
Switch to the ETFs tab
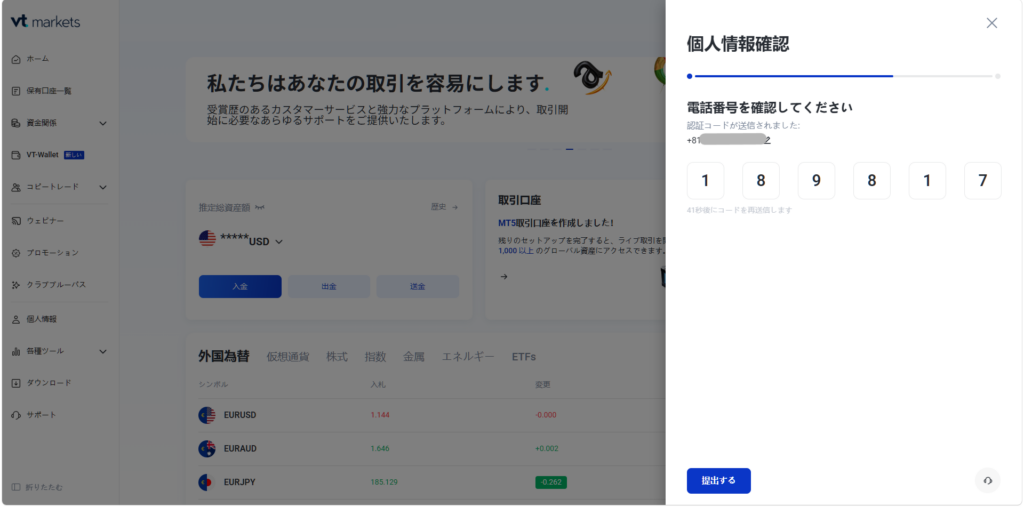point(524,357)
